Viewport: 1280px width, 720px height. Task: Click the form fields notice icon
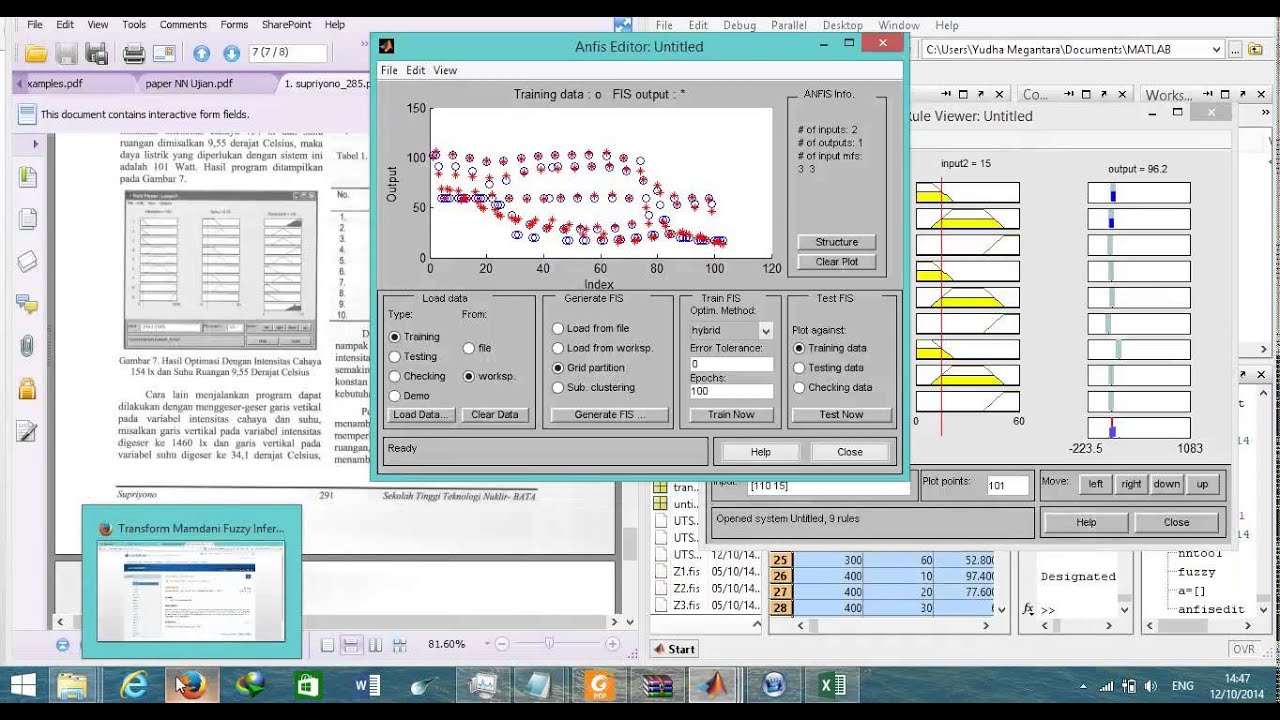pos(27,114)
